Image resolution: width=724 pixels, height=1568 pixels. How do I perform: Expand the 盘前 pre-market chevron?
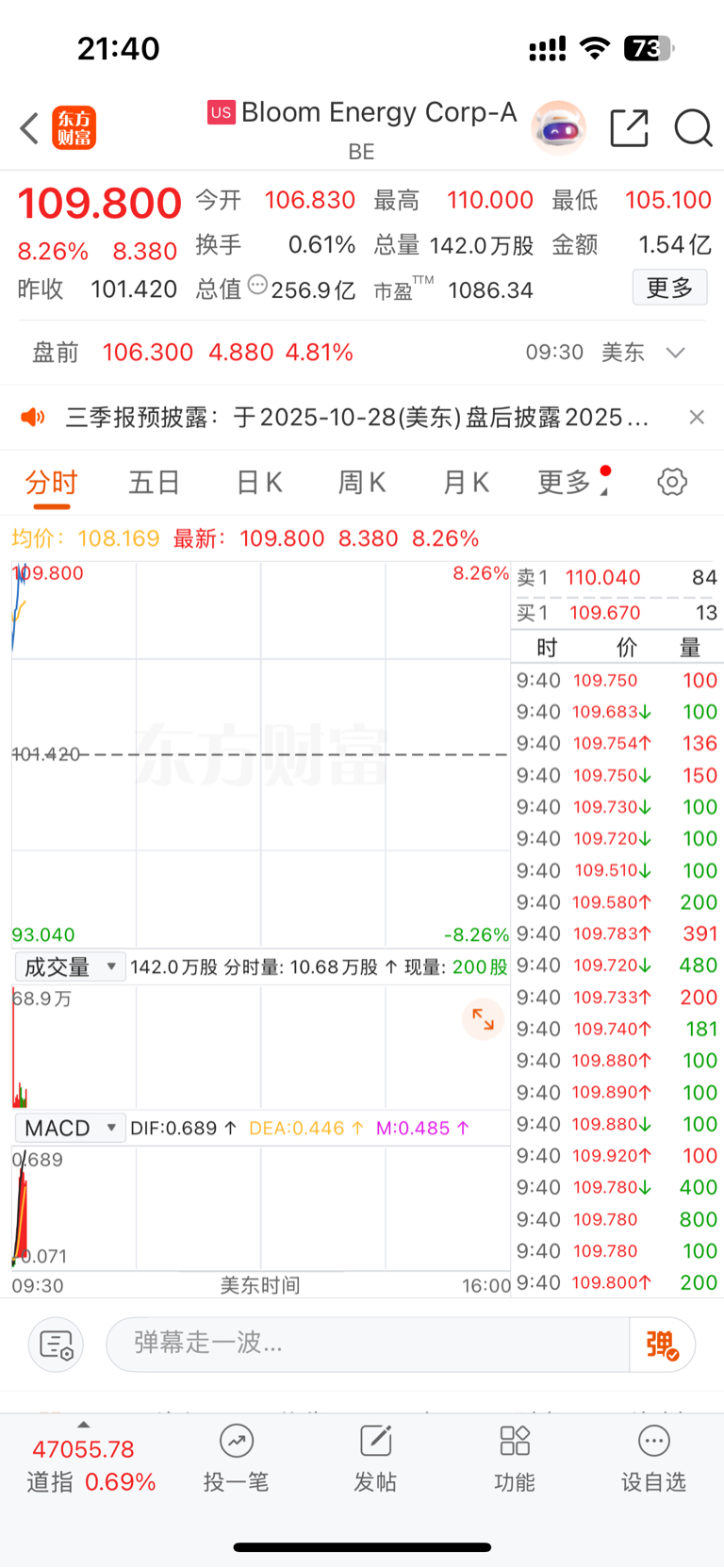point(675,353)
